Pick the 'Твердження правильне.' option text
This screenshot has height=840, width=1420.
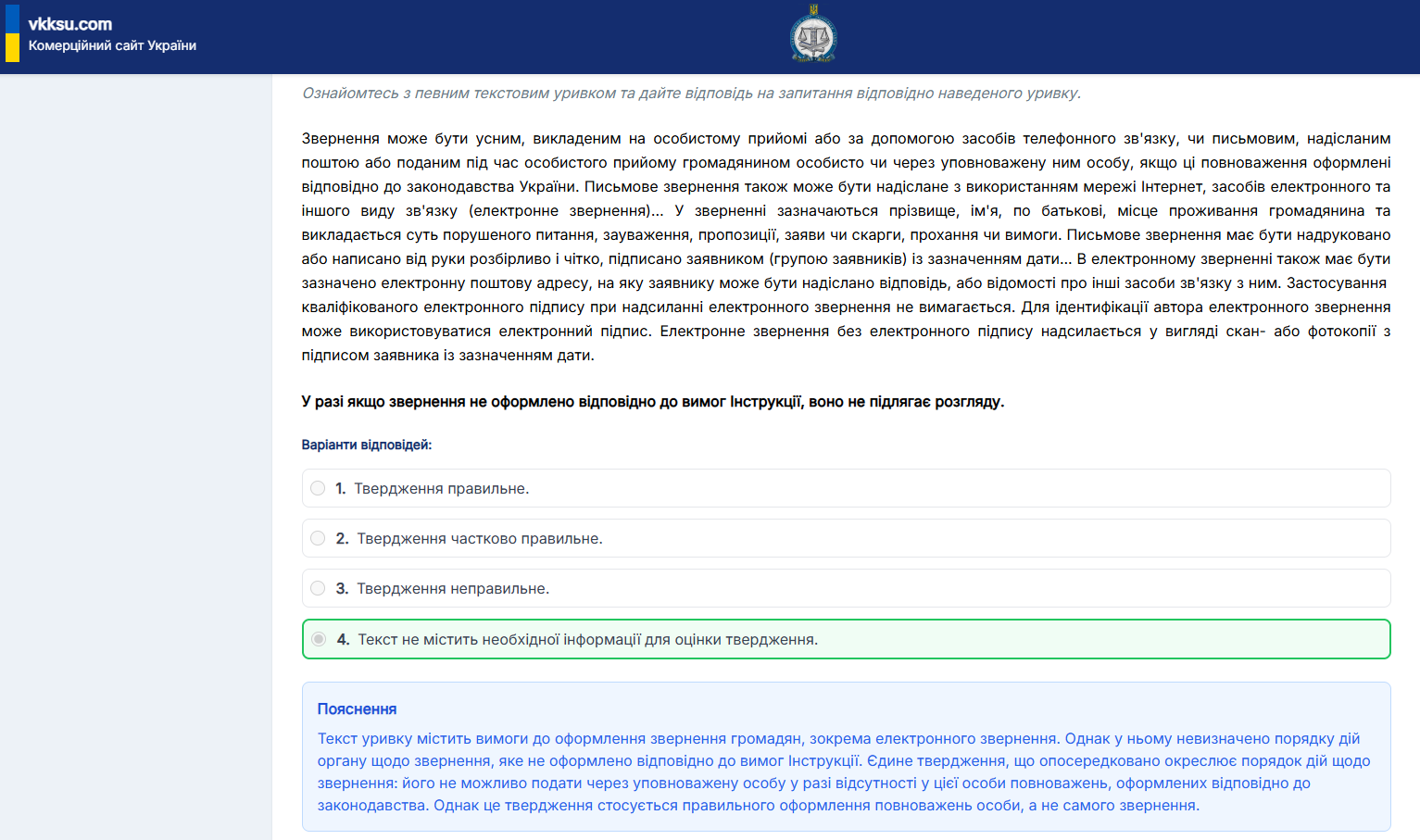(441, 488)
